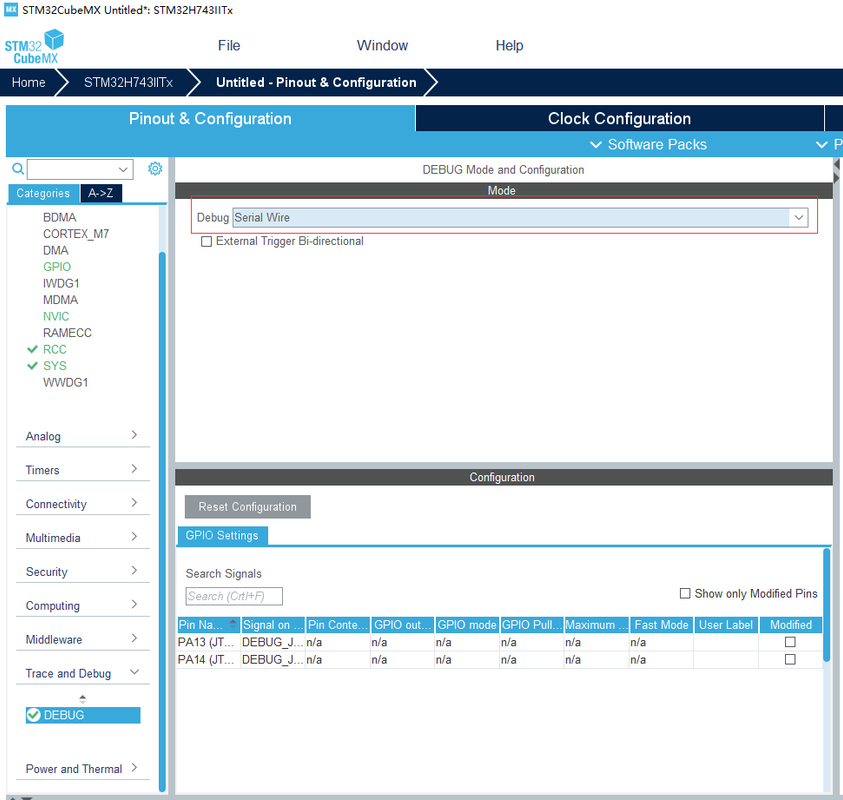Screen dimensions: 843x800
Task: Select MDMA in the list
Action: pos(61,300)
